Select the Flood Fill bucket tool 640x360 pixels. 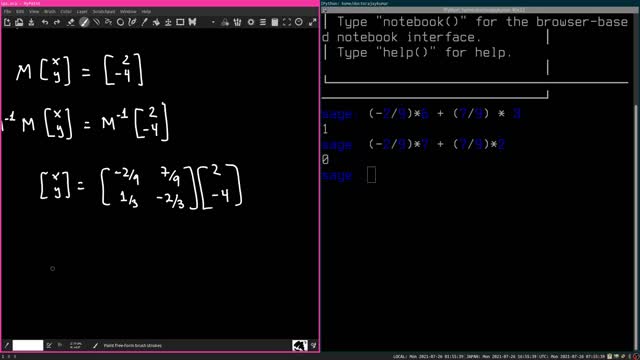[x=156, y=22]
